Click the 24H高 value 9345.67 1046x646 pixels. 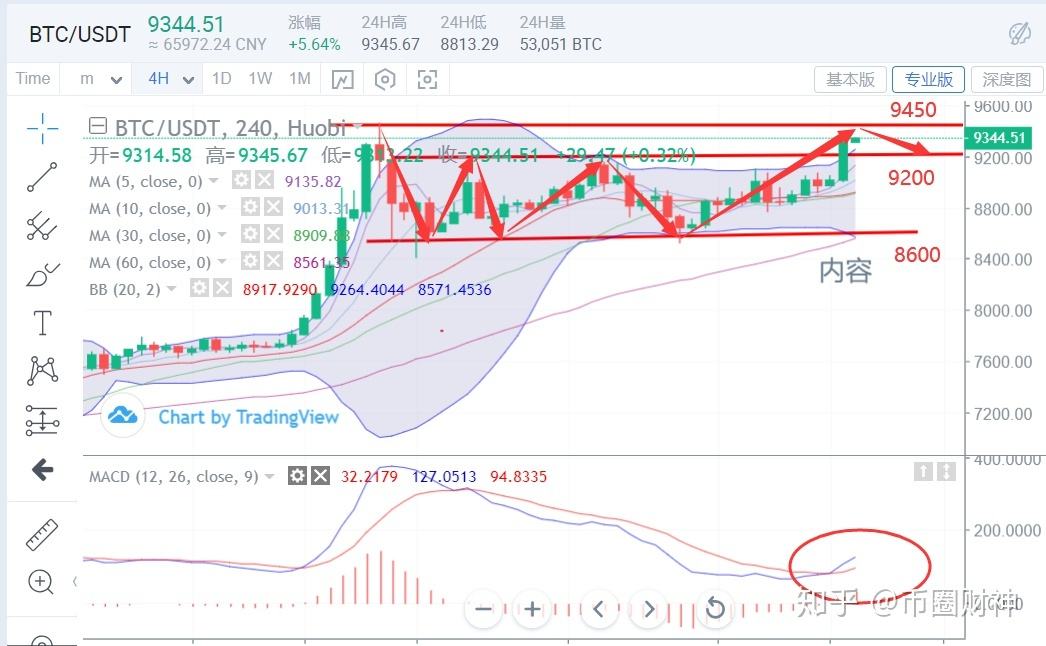click(x=390, y=45)
